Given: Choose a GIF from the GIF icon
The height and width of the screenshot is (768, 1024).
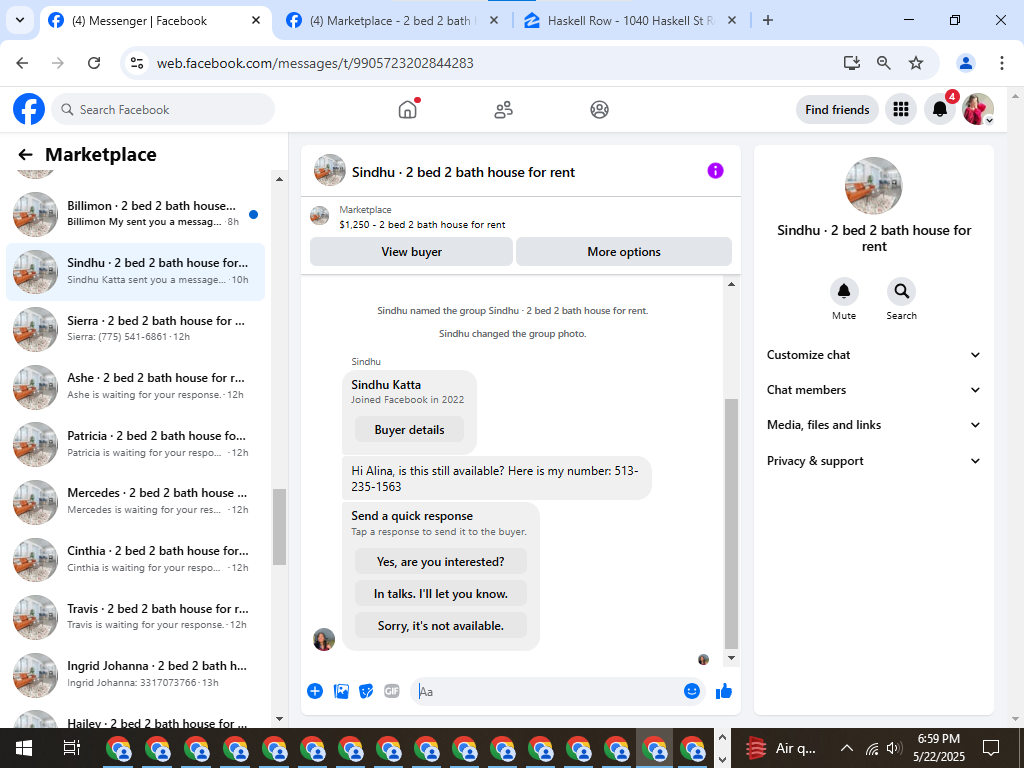Looking at the screenshot, I should (392, 691).
